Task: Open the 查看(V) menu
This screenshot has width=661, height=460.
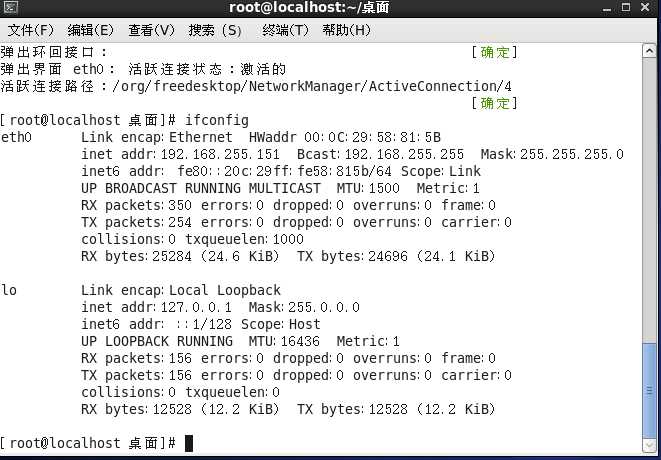Action: click(x=152, y=30)
